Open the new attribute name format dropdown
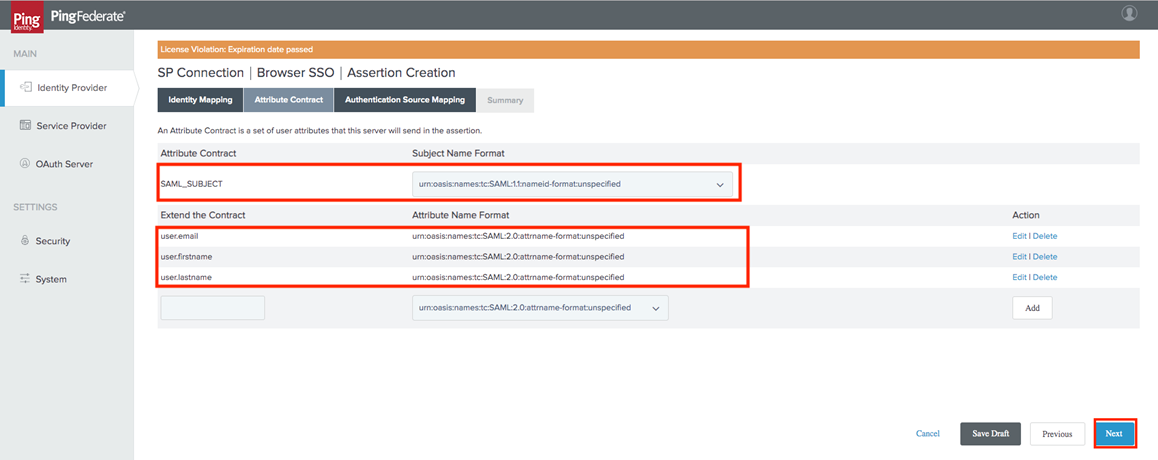This screenshot has height=460, width=1158. point(540,308)
